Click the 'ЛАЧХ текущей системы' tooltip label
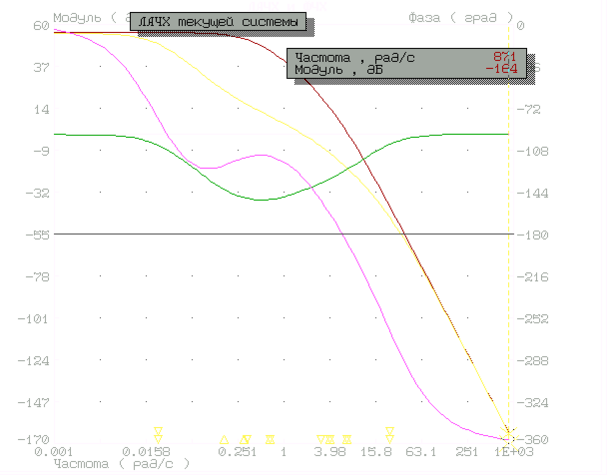This screenshot has width=607, height=475. click(218, 22)
